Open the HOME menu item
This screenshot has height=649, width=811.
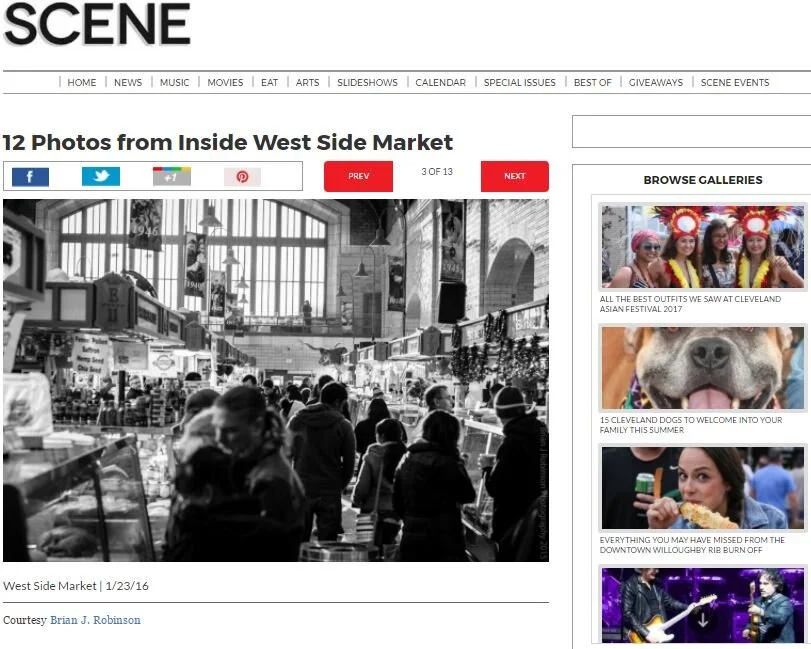82,83
